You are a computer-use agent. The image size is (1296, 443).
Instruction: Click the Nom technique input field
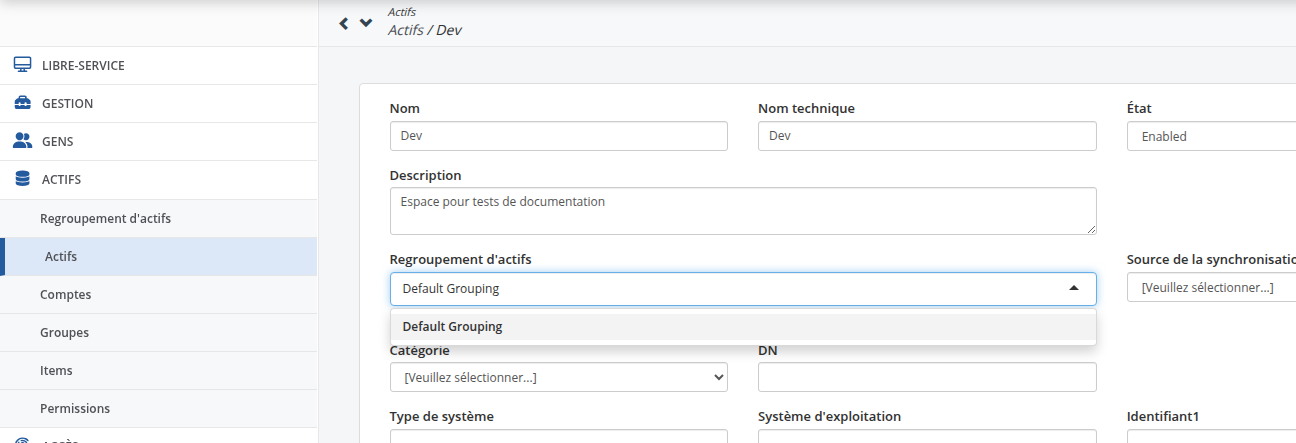pos(927,136)
